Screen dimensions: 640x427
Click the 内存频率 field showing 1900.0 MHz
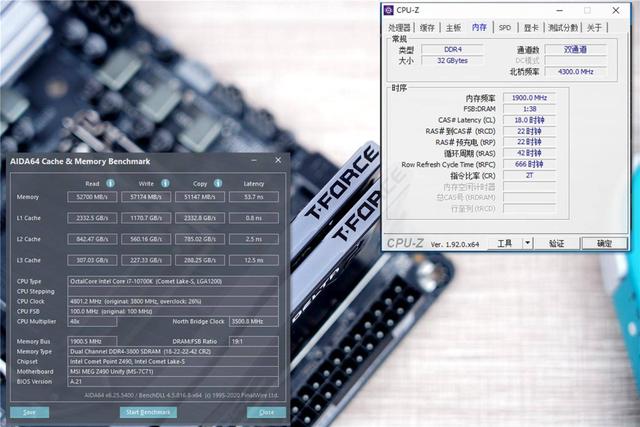529,98
